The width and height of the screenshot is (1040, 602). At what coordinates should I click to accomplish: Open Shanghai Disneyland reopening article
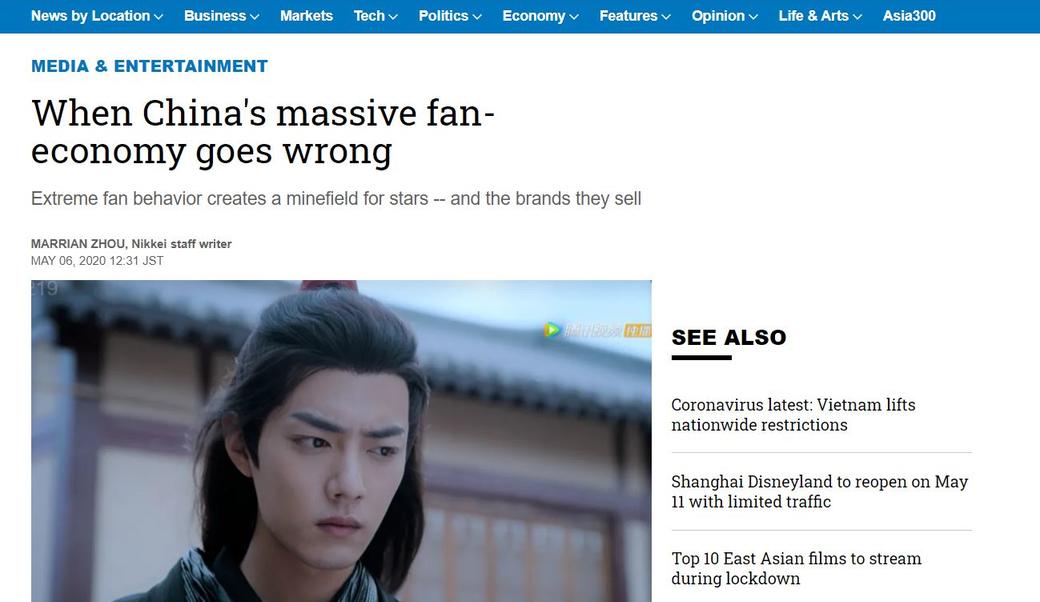pyautogui.click(x=820, y=491)
